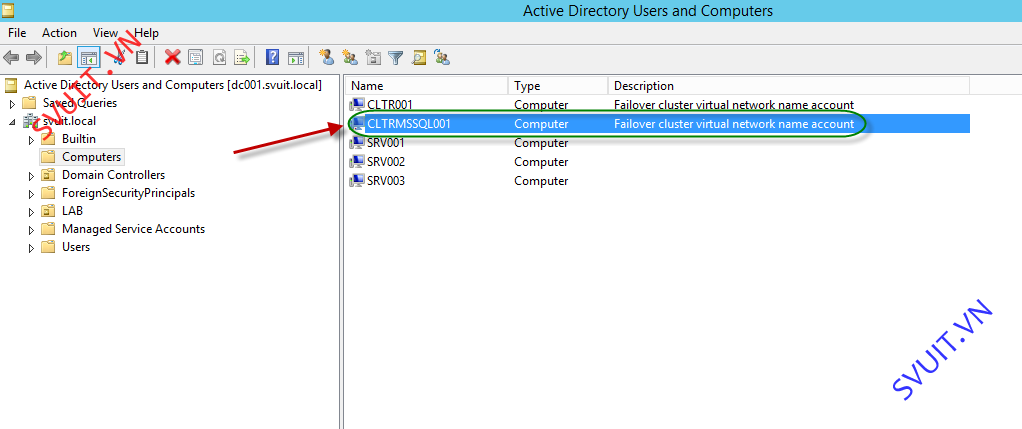Select the CLTRMSSQL001 computer entry
This screenshot has width=1022, height=429.
pos(409,124)
